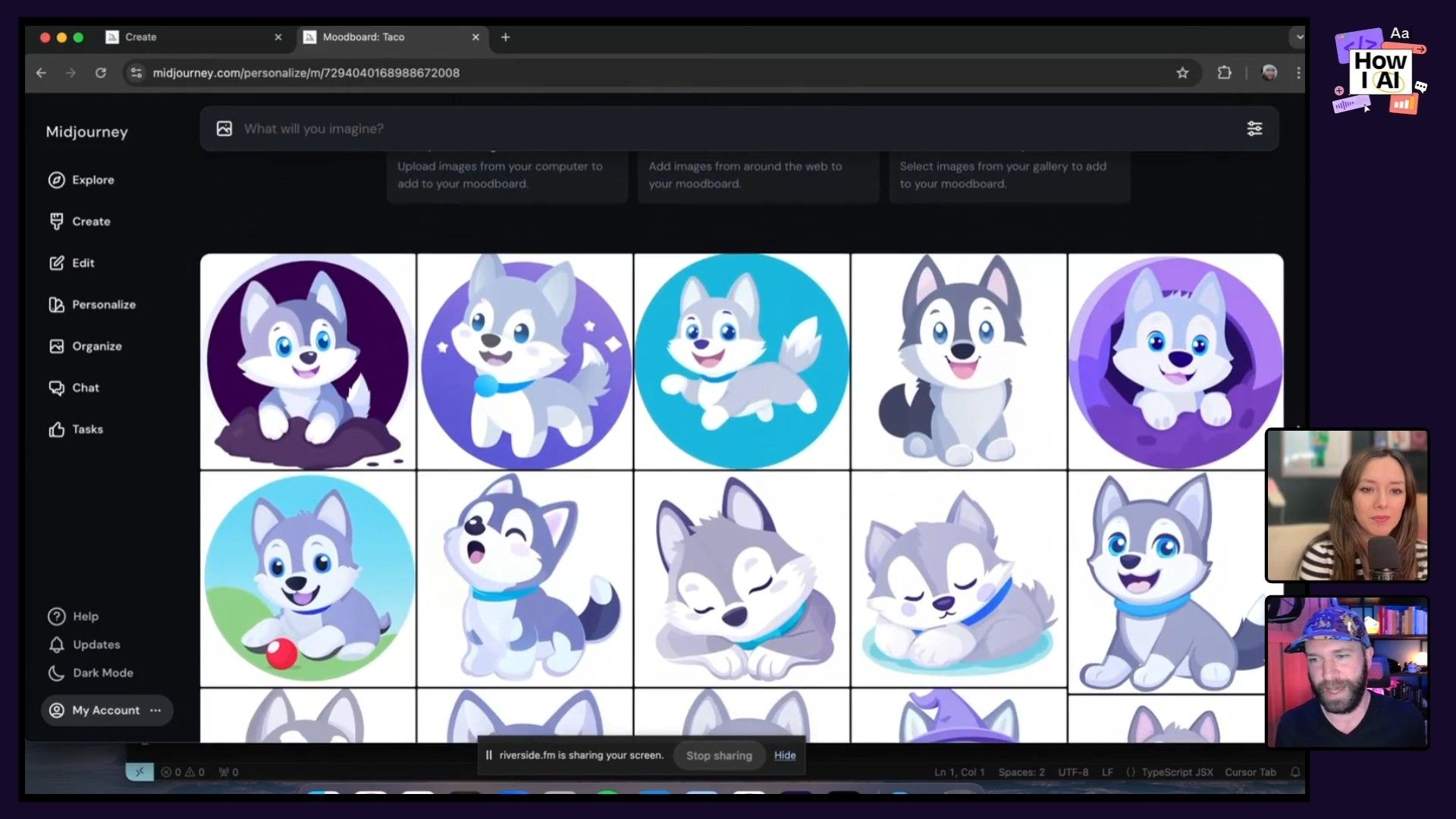Open Personalize in the sidebar
This screenshot has height=819, width=1456.
[x=92, y=305]
